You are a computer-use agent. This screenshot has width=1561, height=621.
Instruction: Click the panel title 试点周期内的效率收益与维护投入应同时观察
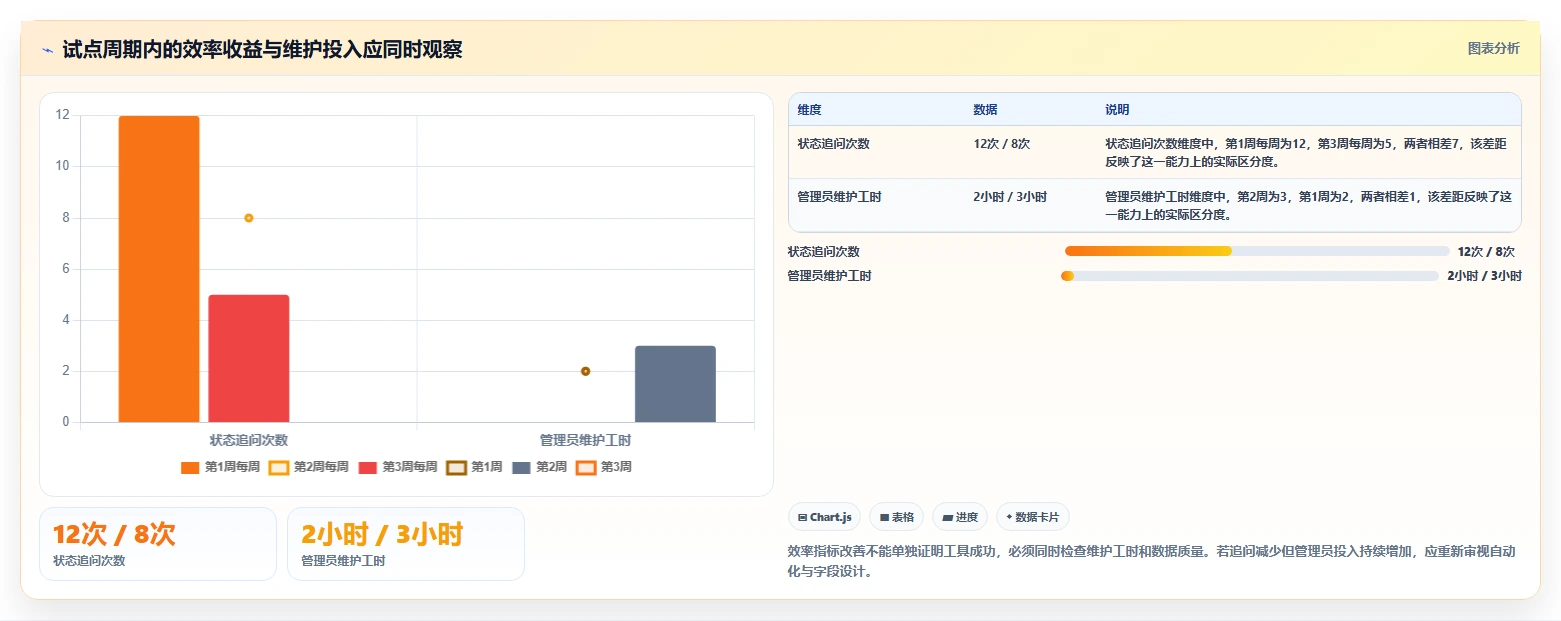click(x=262, y=49)
